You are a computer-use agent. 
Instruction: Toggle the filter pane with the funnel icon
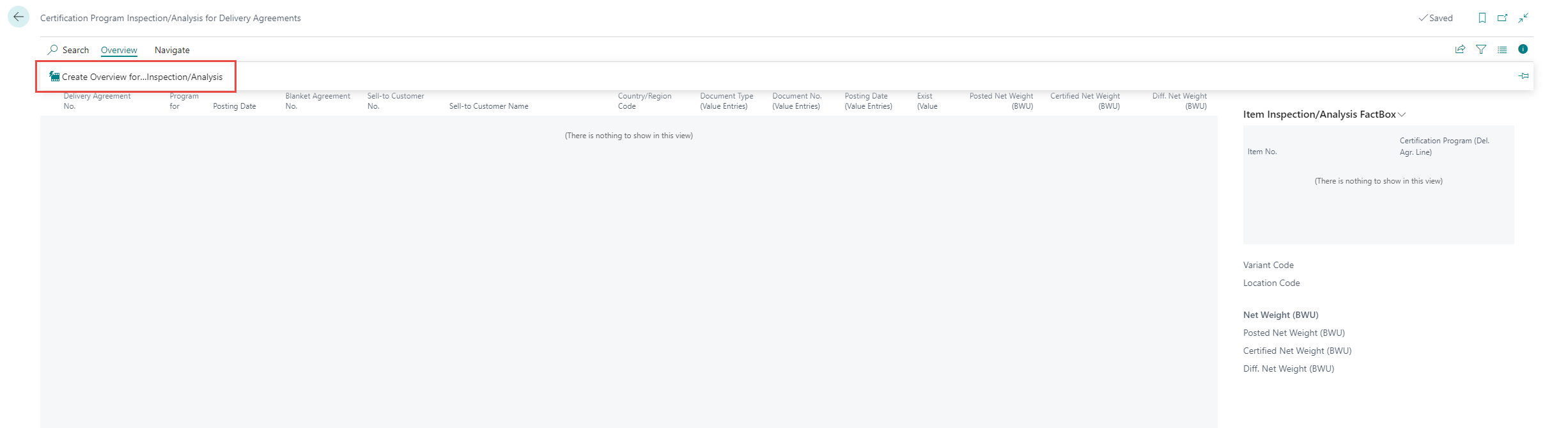1481,49
